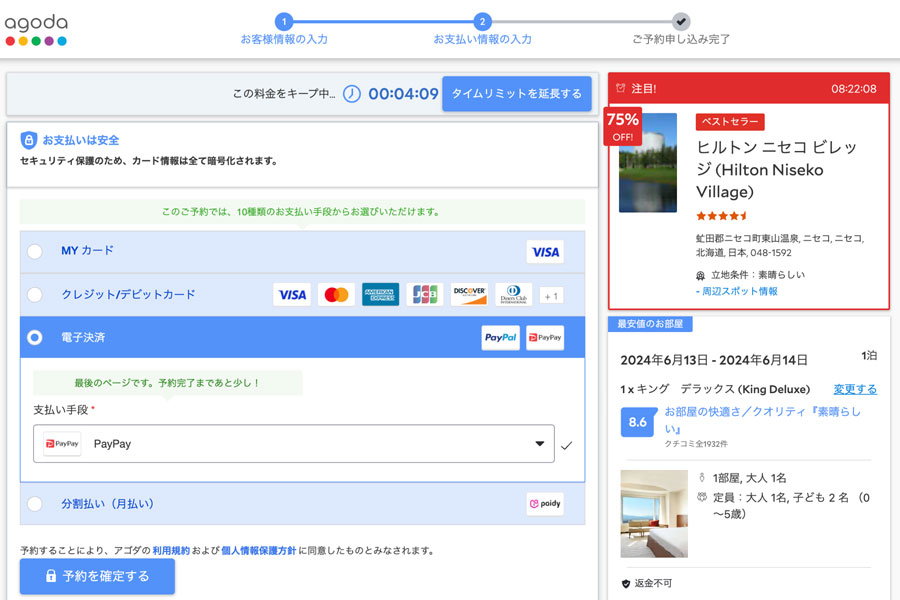The height and width of the screenshot is (600, 900).
Task: Click the お支払いは安全 heading
Action: (81, 140)
